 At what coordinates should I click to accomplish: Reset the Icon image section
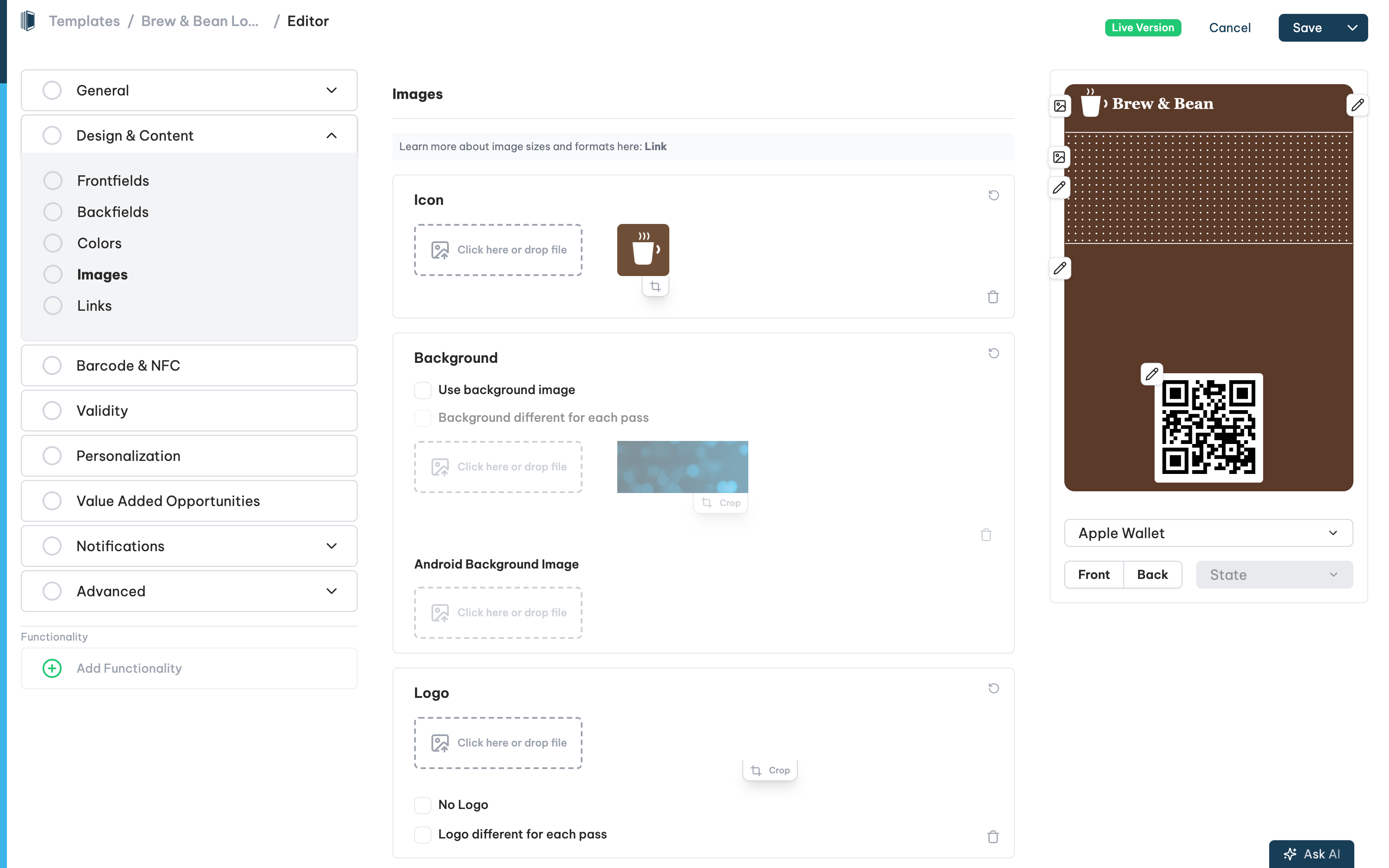[x=994, y=195]
